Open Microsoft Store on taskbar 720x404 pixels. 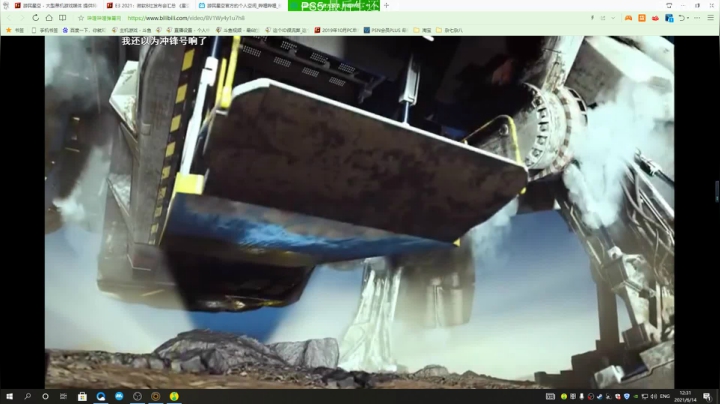pos(82,396)
